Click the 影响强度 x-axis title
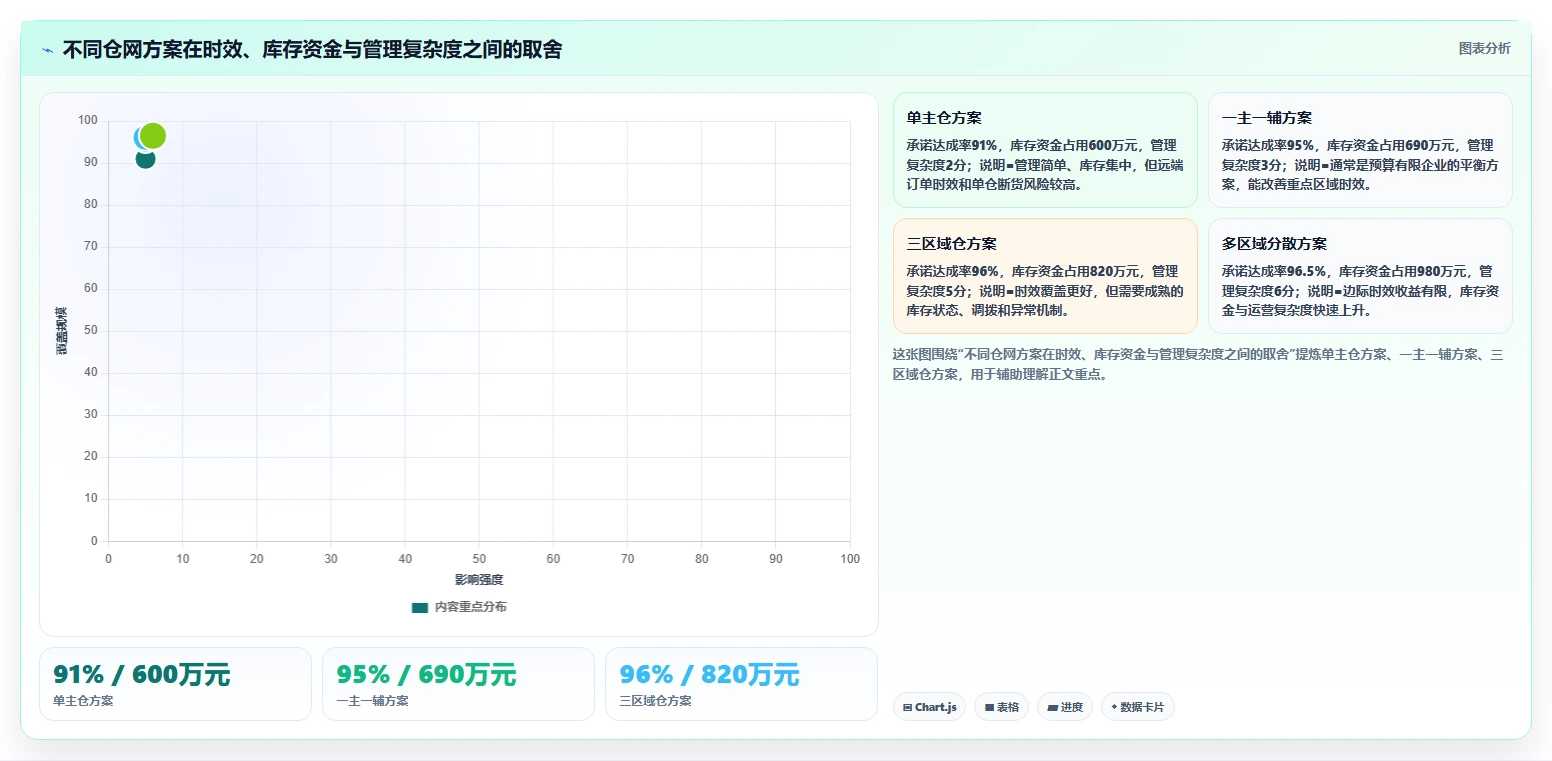The height and width of the screenshot is (761, 1552). tap(479, 580)
